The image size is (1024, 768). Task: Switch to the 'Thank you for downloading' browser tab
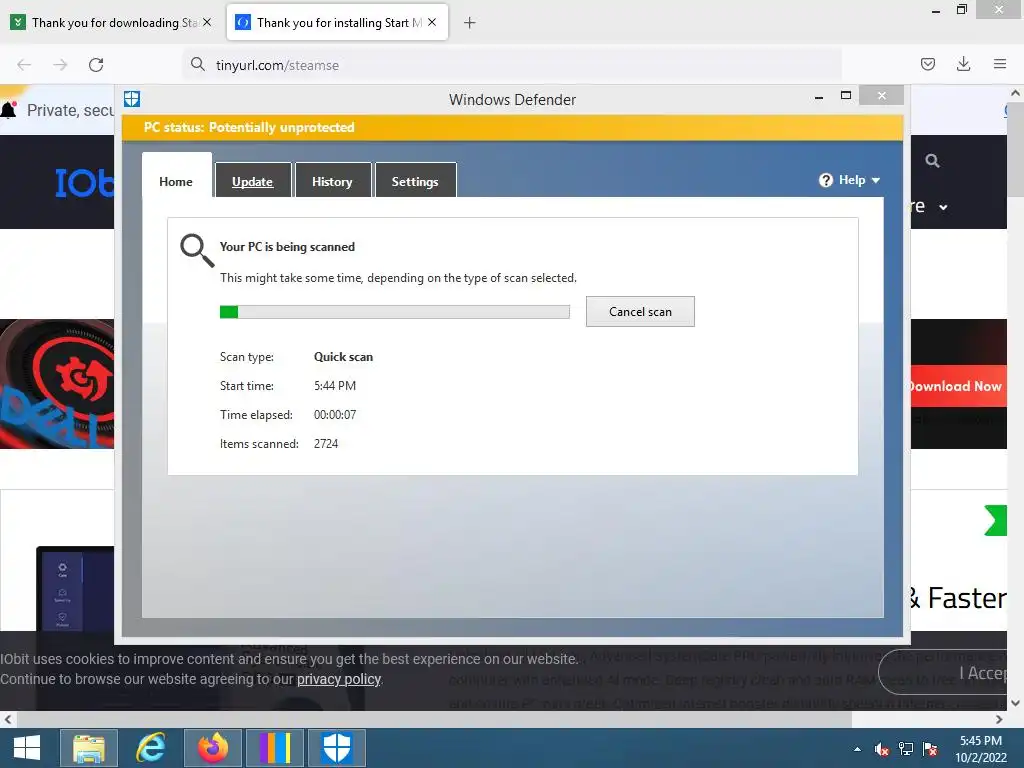(113, 23)
